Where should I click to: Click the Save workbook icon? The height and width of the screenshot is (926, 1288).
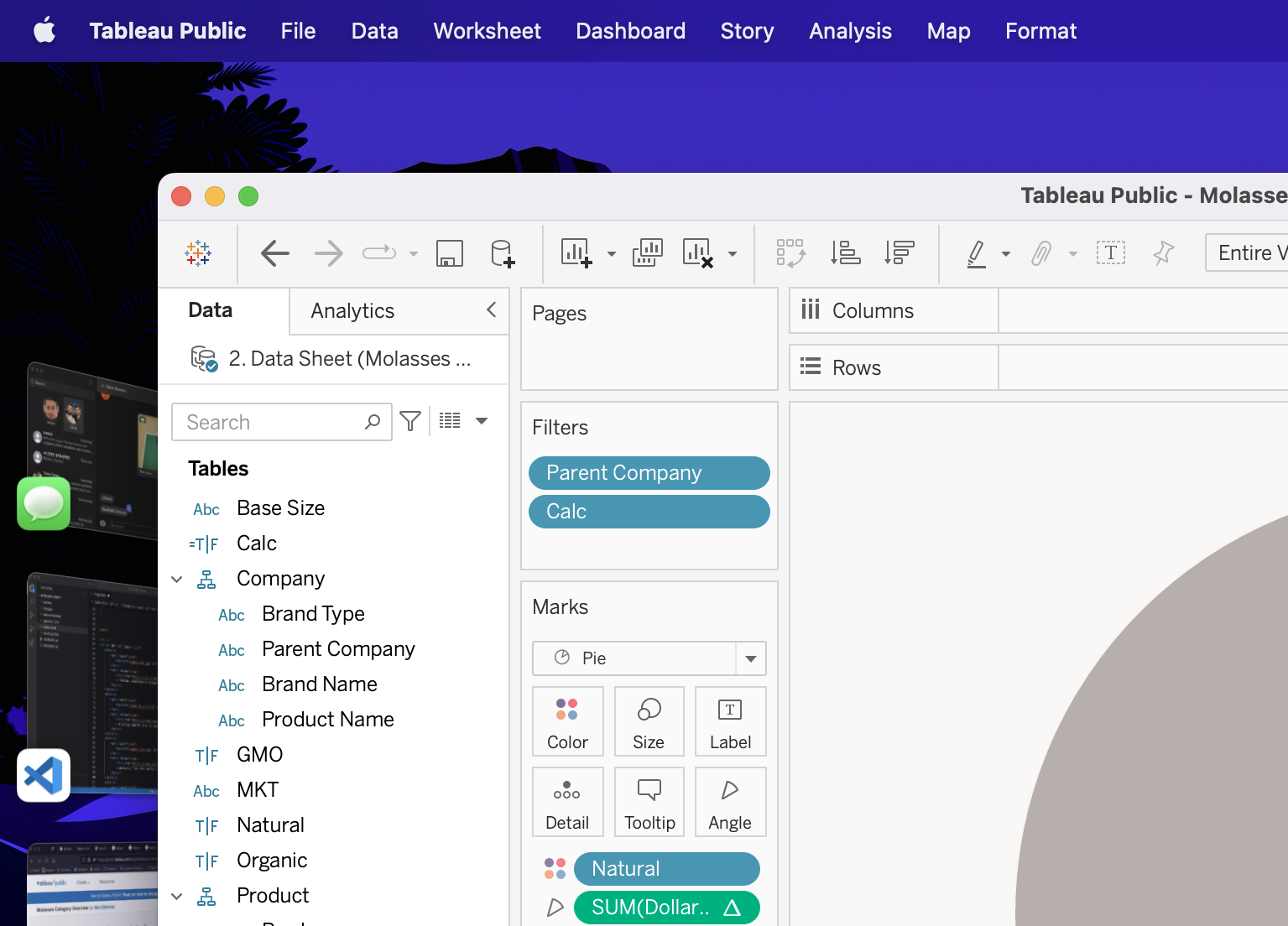[450, 252]
